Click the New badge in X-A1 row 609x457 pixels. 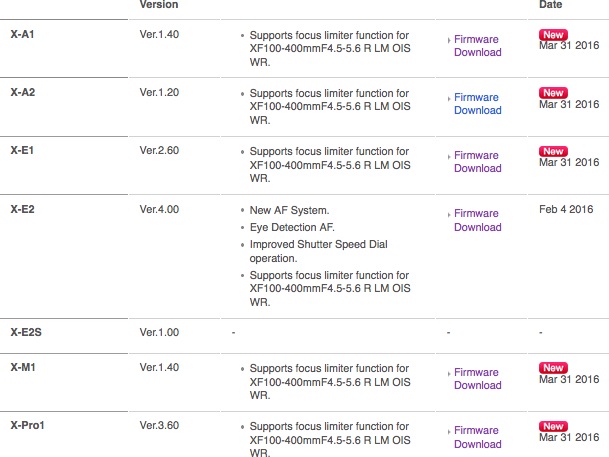pyautogui.click(x=553, y=35)
